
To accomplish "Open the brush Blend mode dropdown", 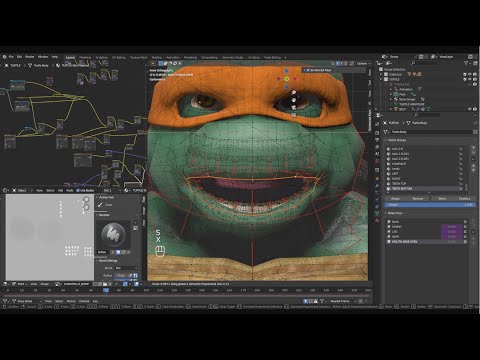I will tap(126, 268).
